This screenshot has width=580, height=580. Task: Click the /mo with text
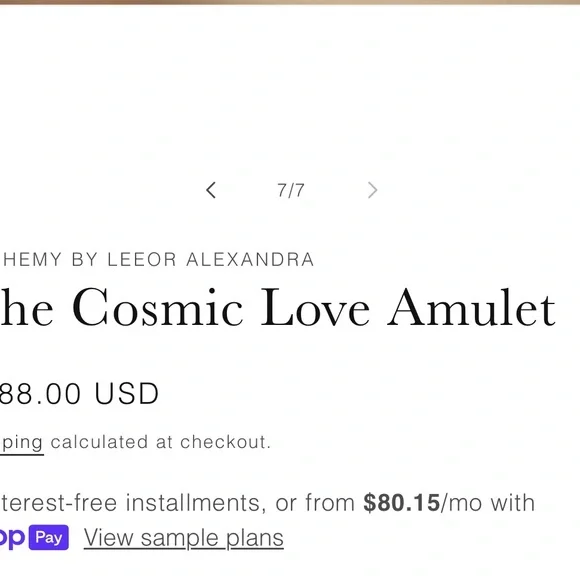488,503
